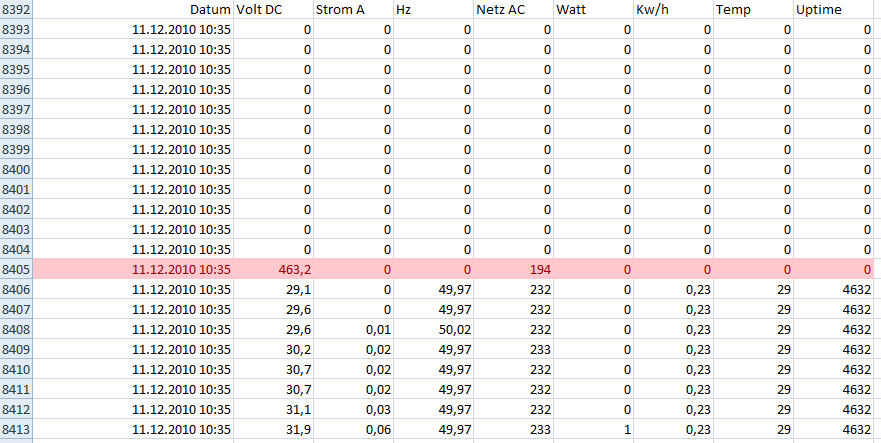Select the cell containing 463,2
The width and height of the screenshot is (881, 443).
click(290, 269)
